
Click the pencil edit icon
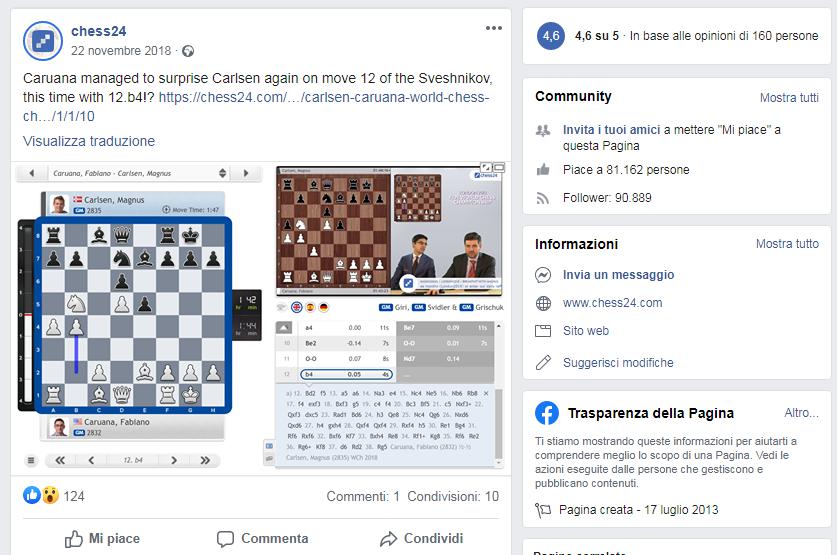click(x=543, y=363)
